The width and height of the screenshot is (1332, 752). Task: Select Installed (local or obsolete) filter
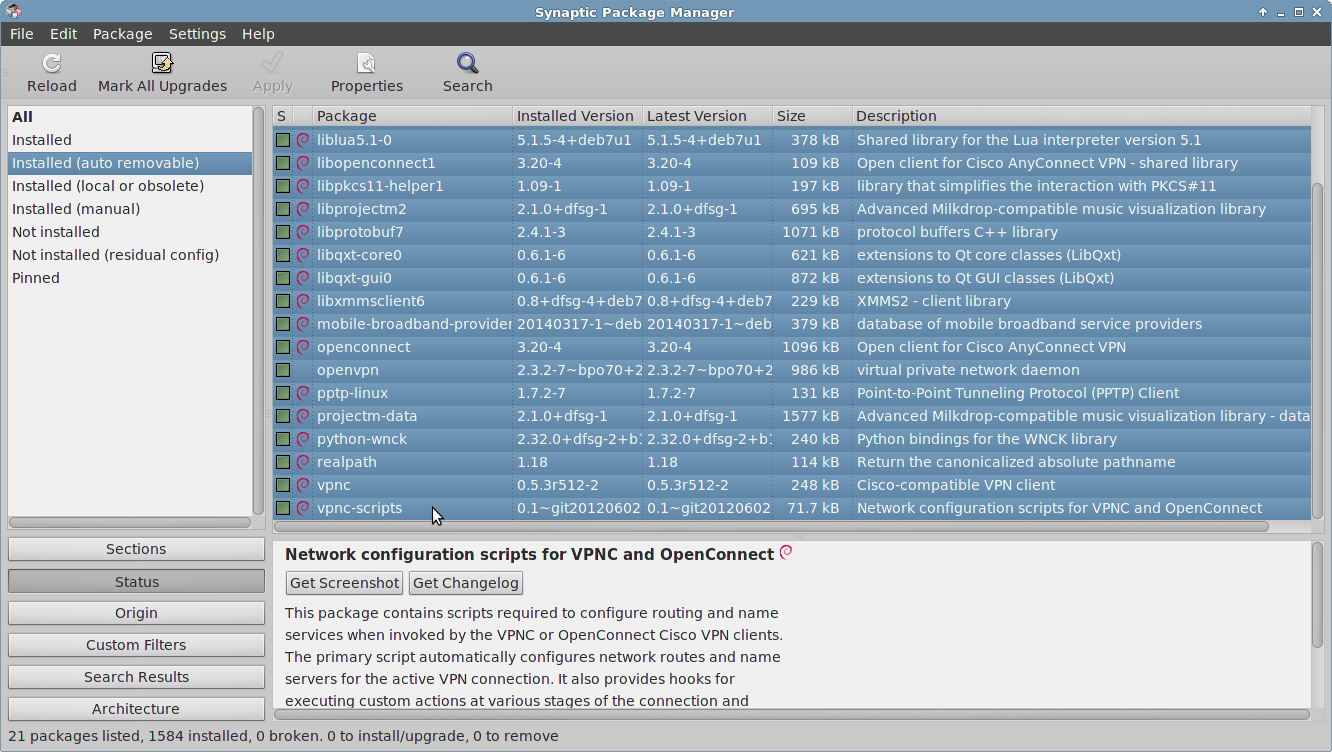point(129,186)
